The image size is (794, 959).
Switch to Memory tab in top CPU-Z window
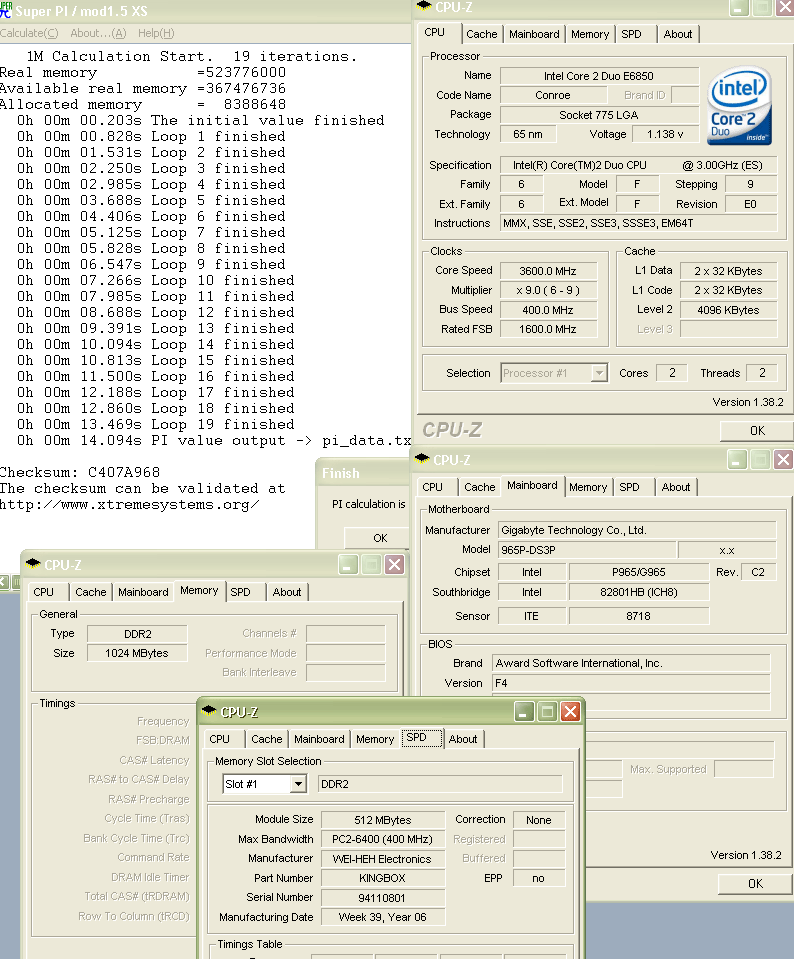tap(590, 34)
